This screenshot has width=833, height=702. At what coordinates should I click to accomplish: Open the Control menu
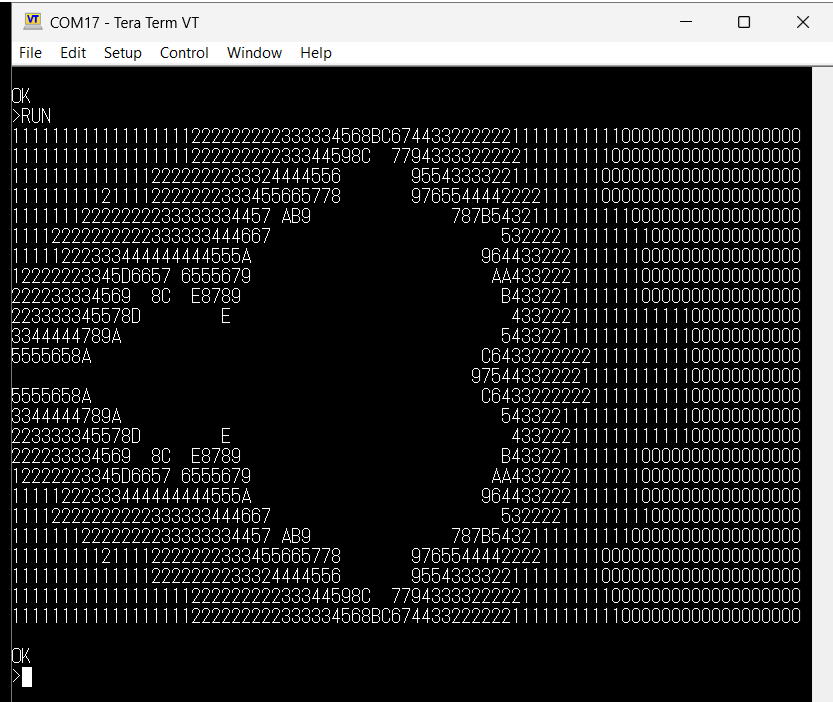click(x=184, y=53)
